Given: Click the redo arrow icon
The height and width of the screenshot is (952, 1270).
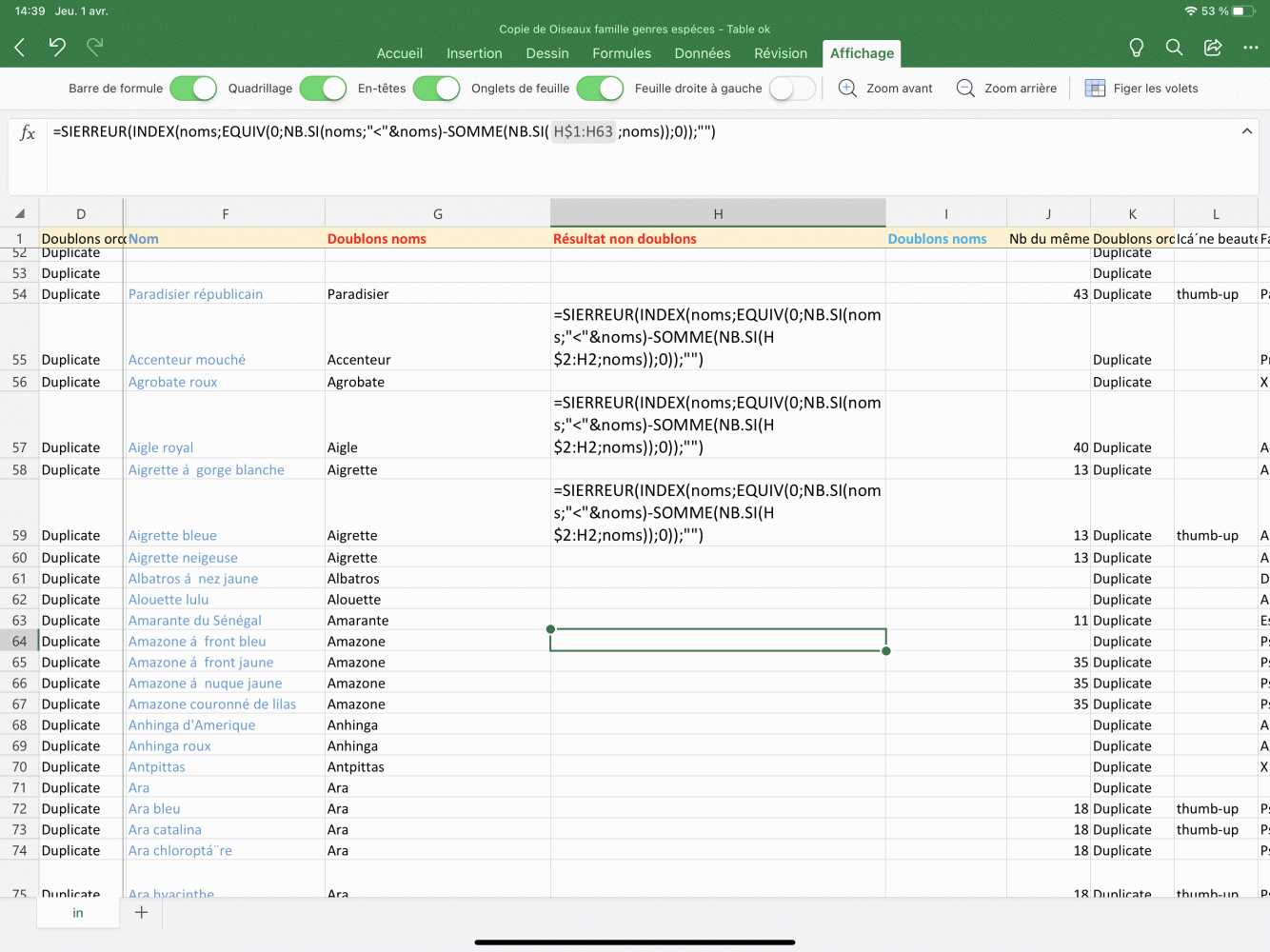Looking at the screenshot, I should point(95,47).
